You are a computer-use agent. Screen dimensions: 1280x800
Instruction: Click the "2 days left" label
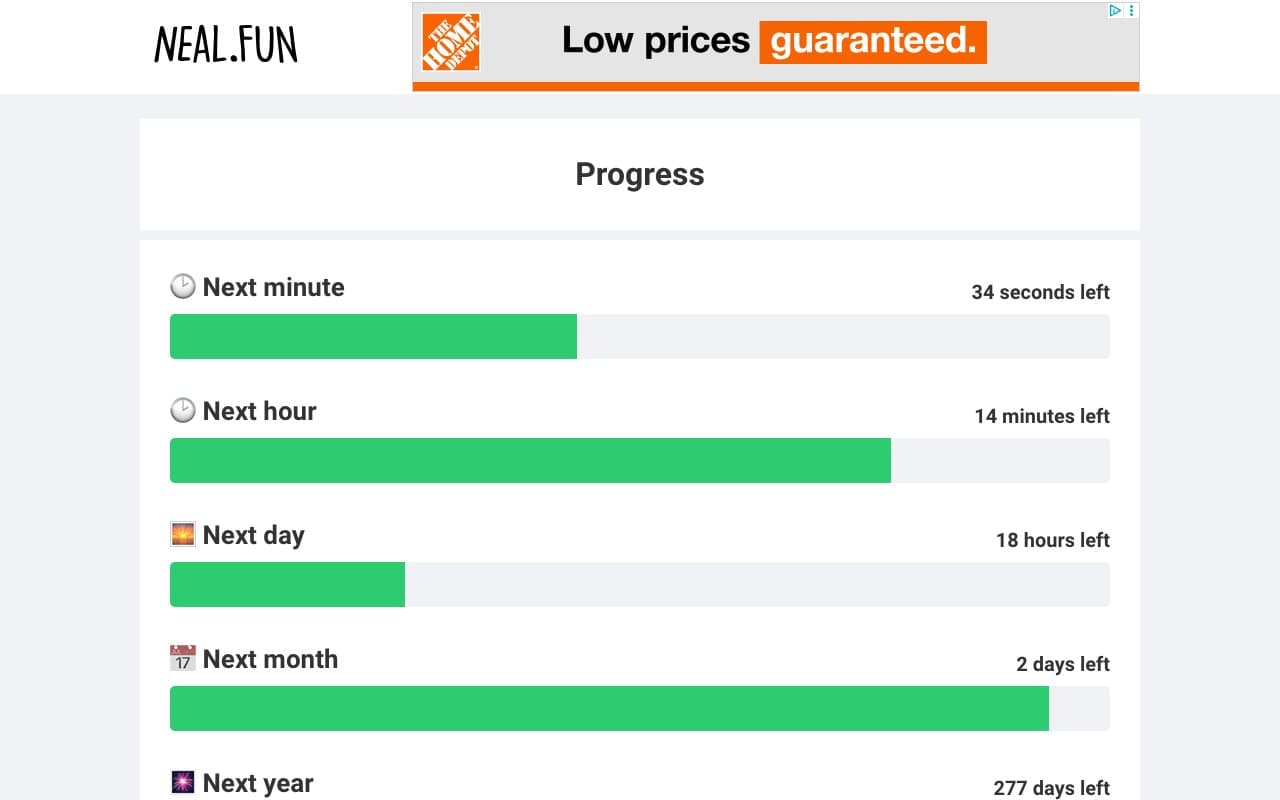1063,664
